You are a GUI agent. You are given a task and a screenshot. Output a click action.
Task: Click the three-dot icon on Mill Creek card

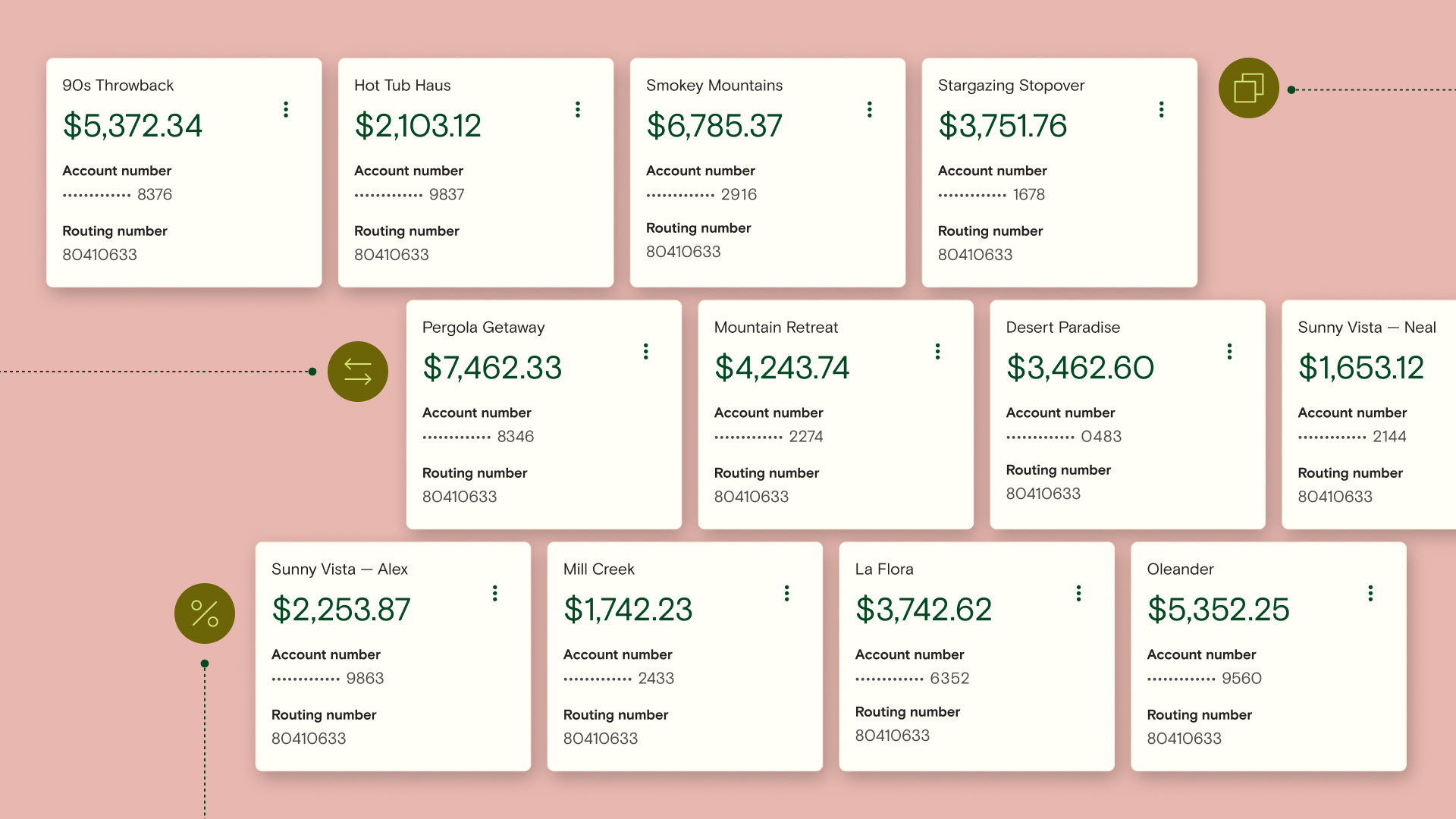(x=786, y=593)
